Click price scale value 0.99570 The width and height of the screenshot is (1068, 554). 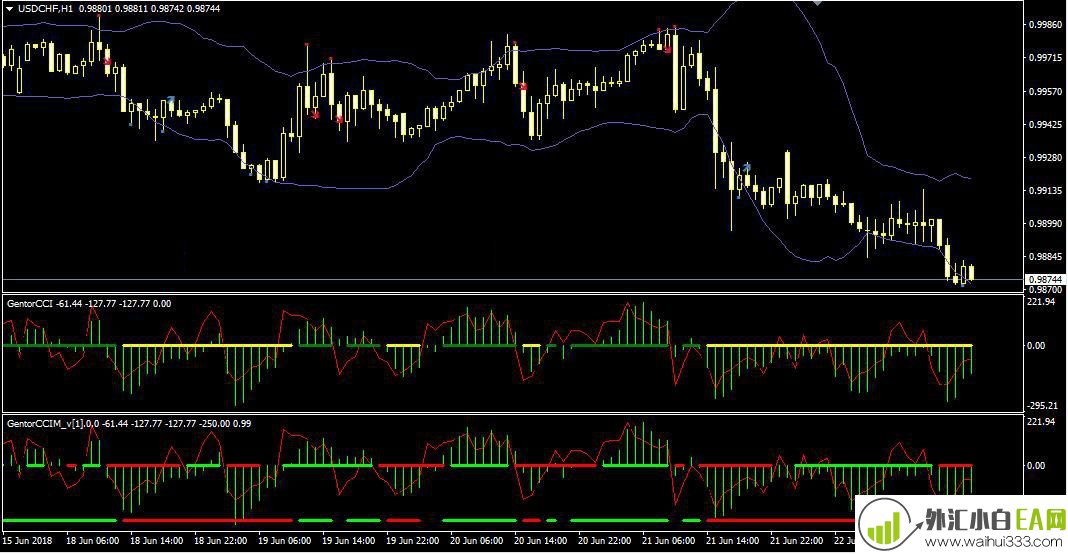pos(1046,91)
